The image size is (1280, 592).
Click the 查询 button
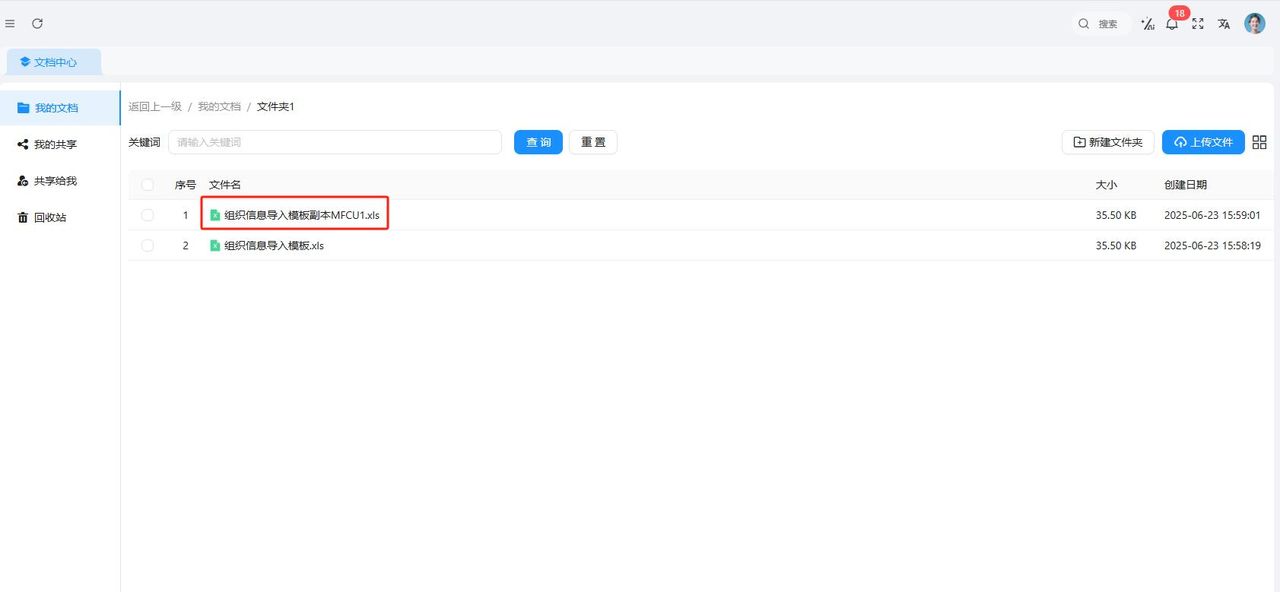(x=538, y=142)
